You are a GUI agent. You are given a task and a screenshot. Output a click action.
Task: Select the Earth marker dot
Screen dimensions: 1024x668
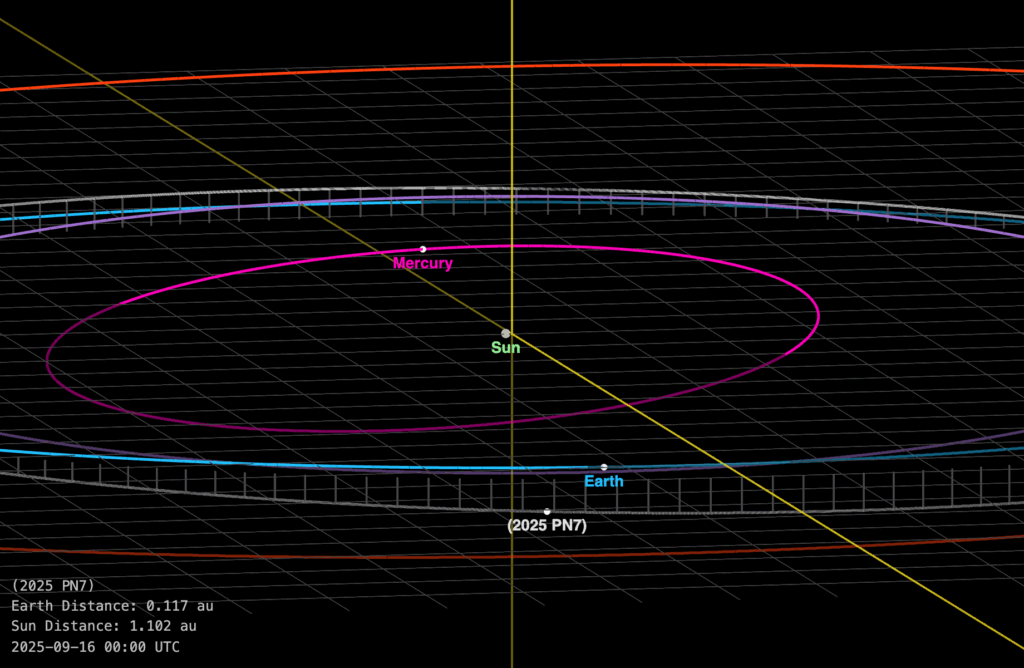pos(604,467)
